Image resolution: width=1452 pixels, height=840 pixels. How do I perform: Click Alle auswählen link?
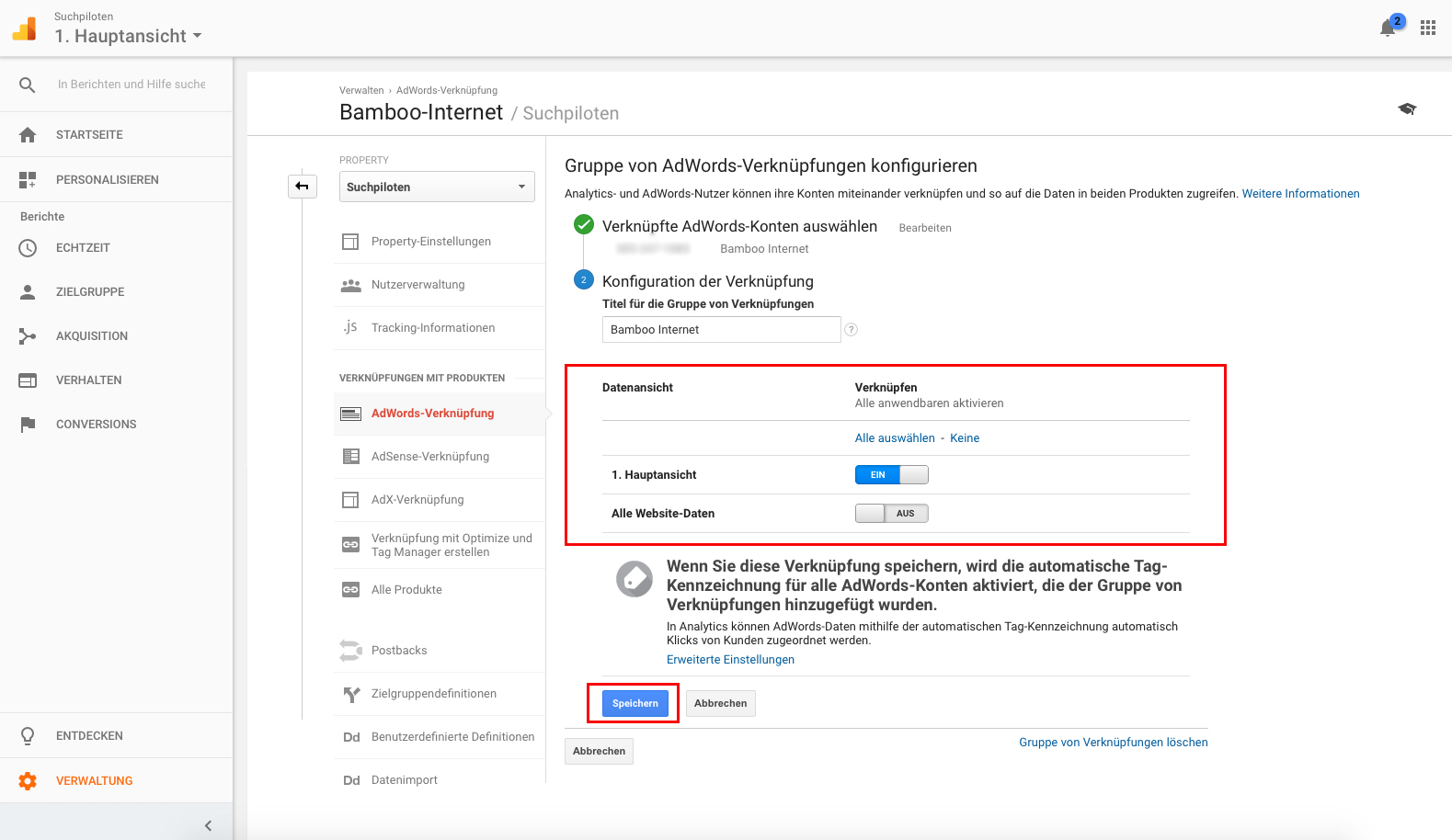(895, 438)
